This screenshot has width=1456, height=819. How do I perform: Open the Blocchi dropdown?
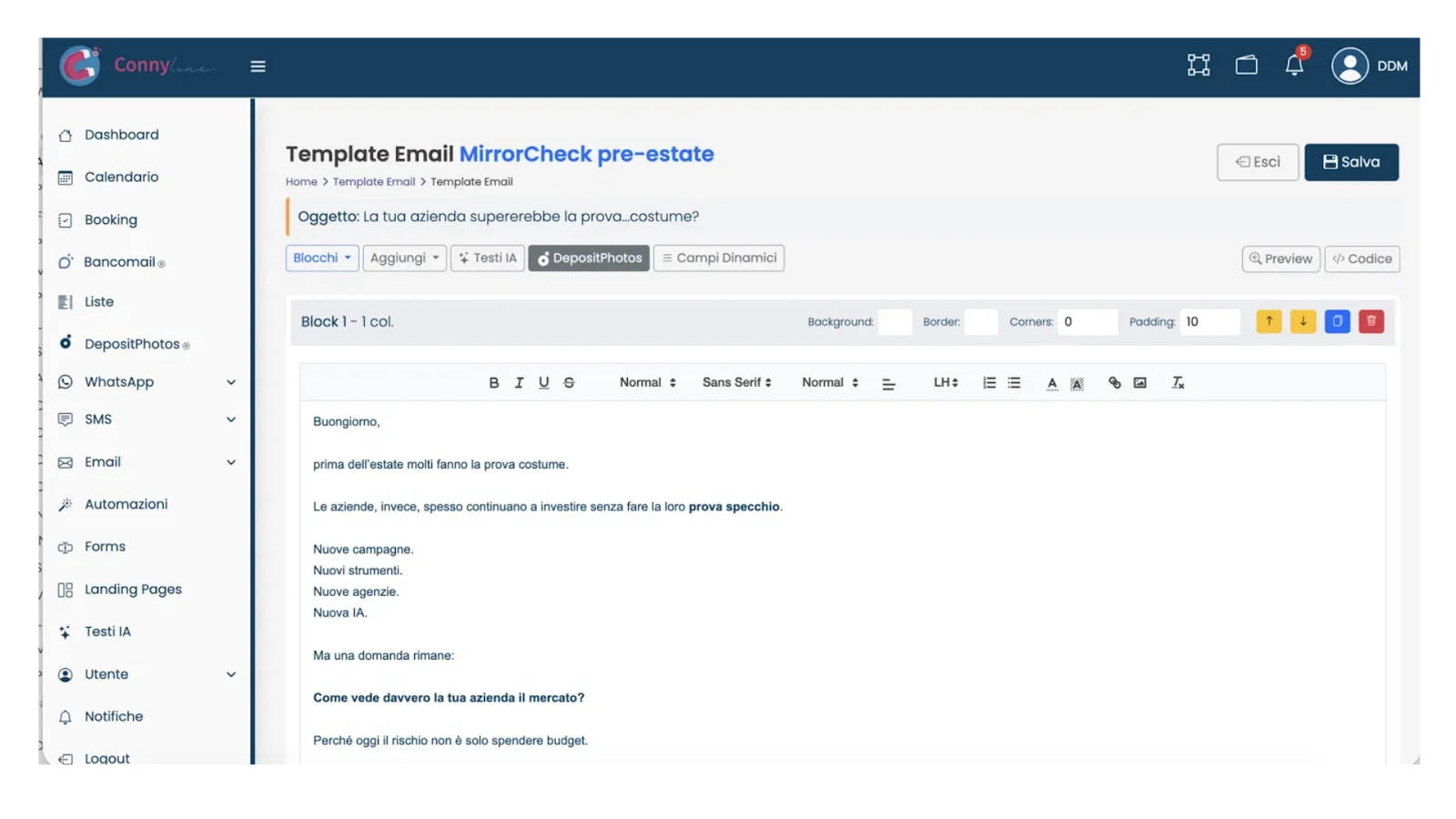pyautogui.click(x=322, y=258)
